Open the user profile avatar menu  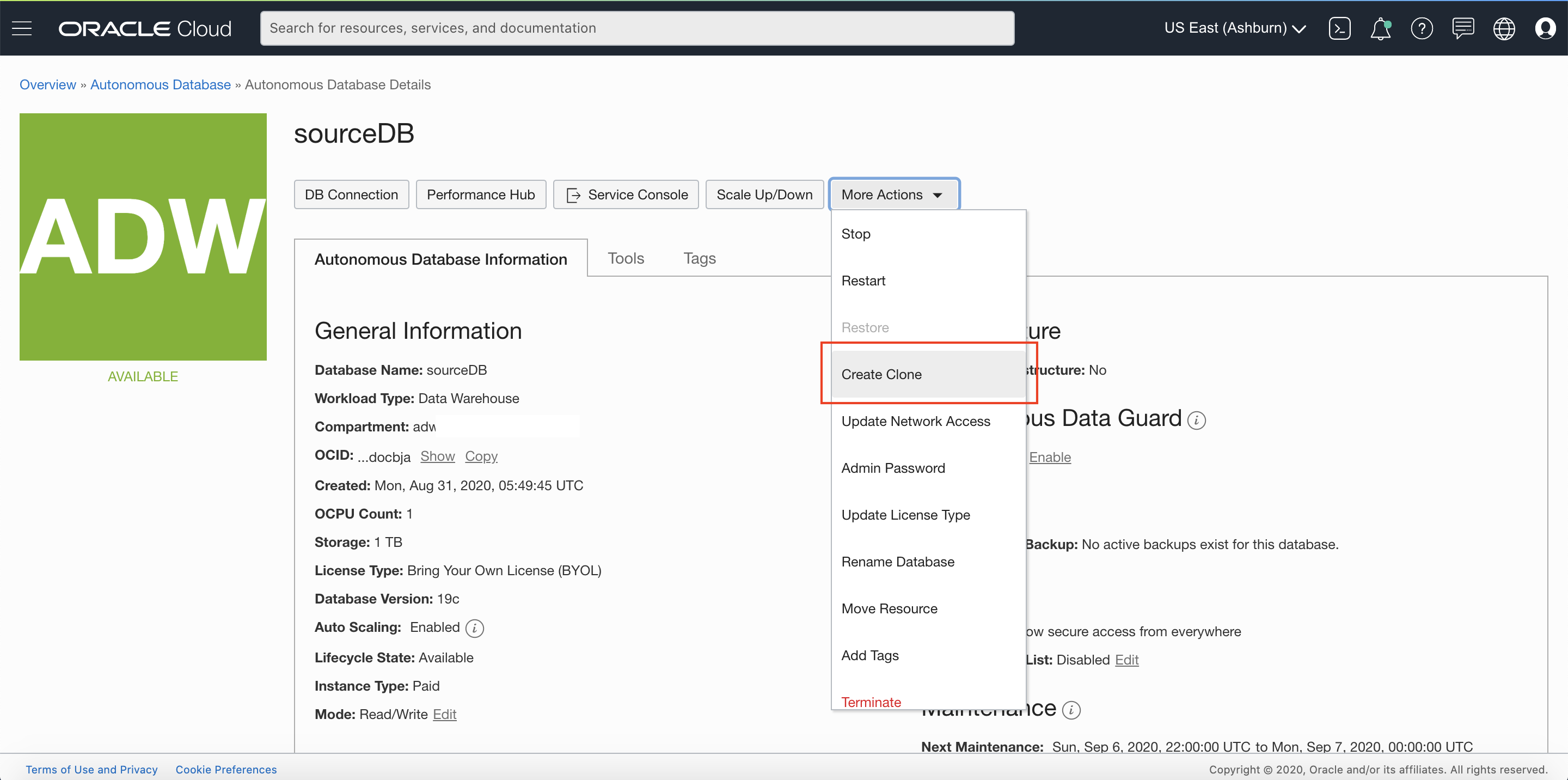pyautogui.click(x=1545, y=28)
